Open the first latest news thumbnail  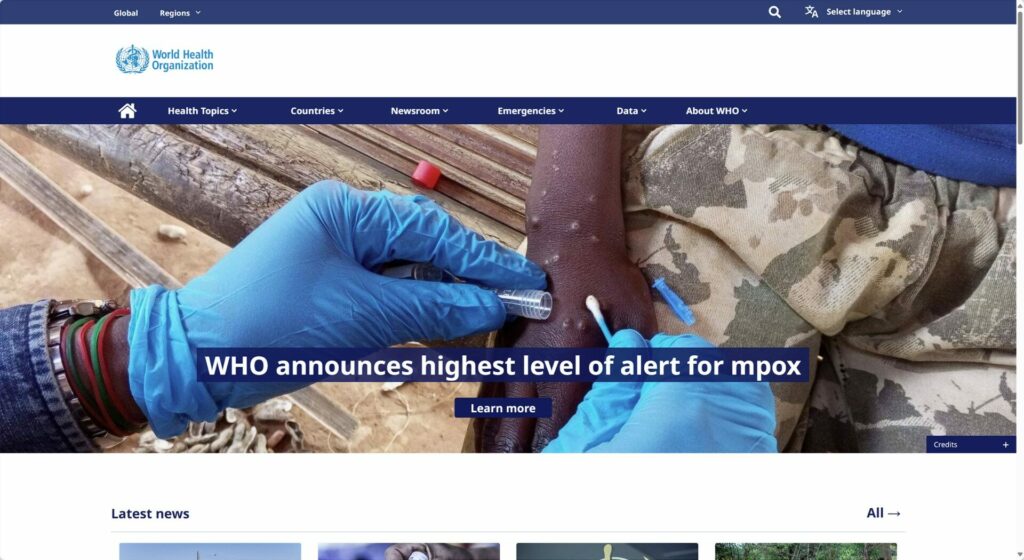point(210,552)
